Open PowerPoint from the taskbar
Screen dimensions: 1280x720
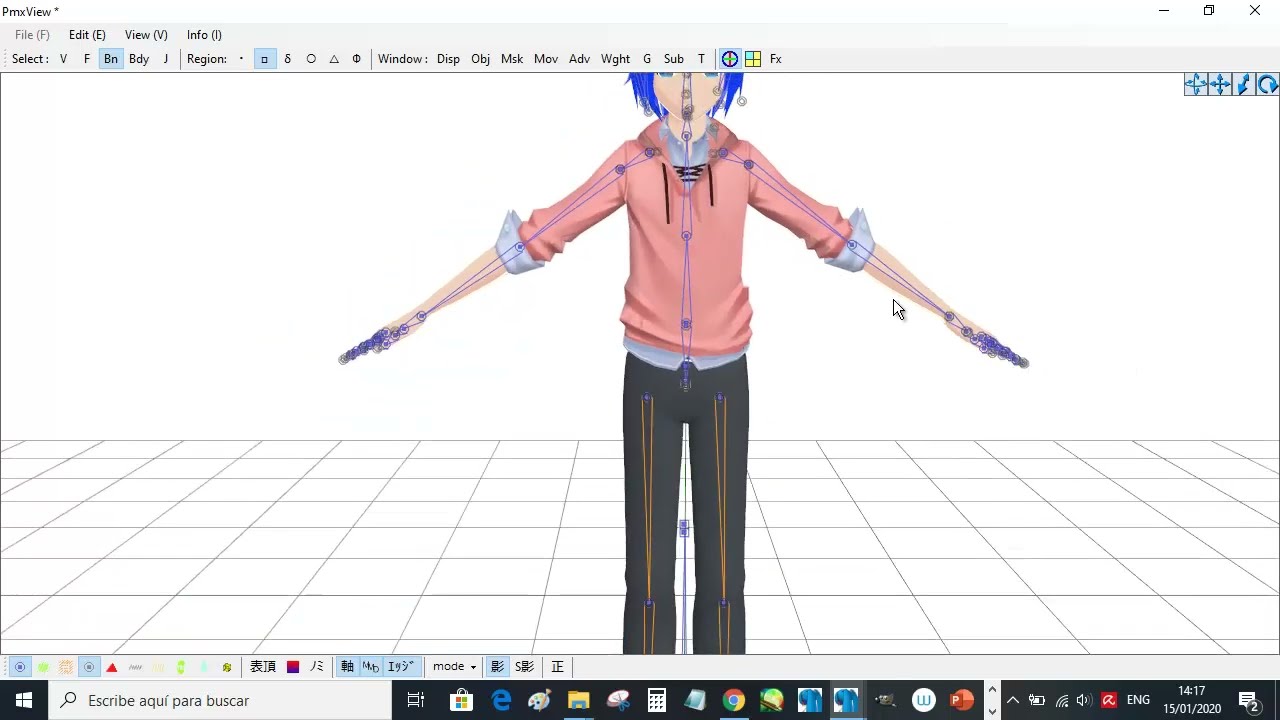click(962, 700)
